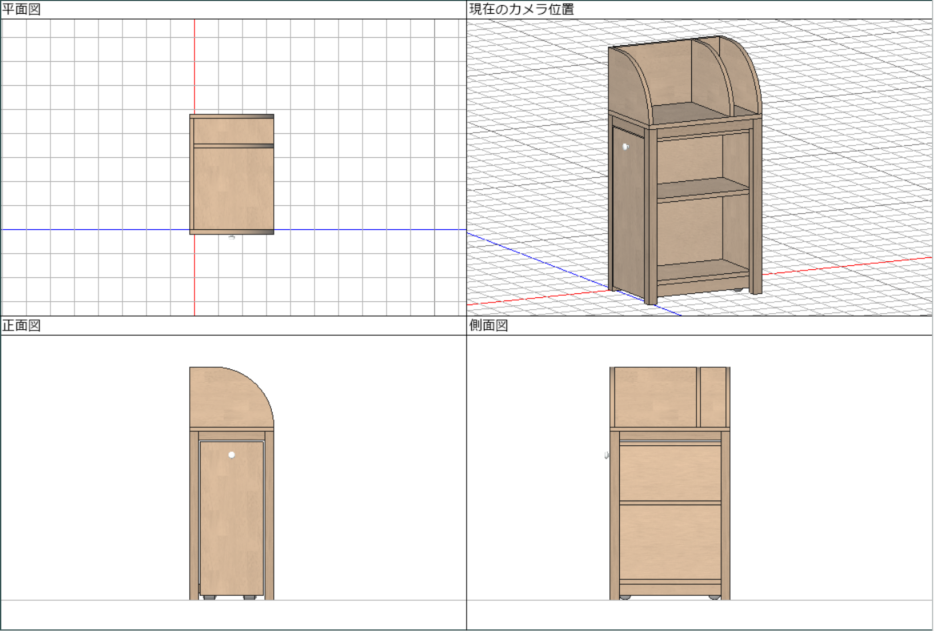Image resolution: width=934 pixels, height=631 pixels.
Task: Select the red axis line in camera view
Action: tap(850, 267)
